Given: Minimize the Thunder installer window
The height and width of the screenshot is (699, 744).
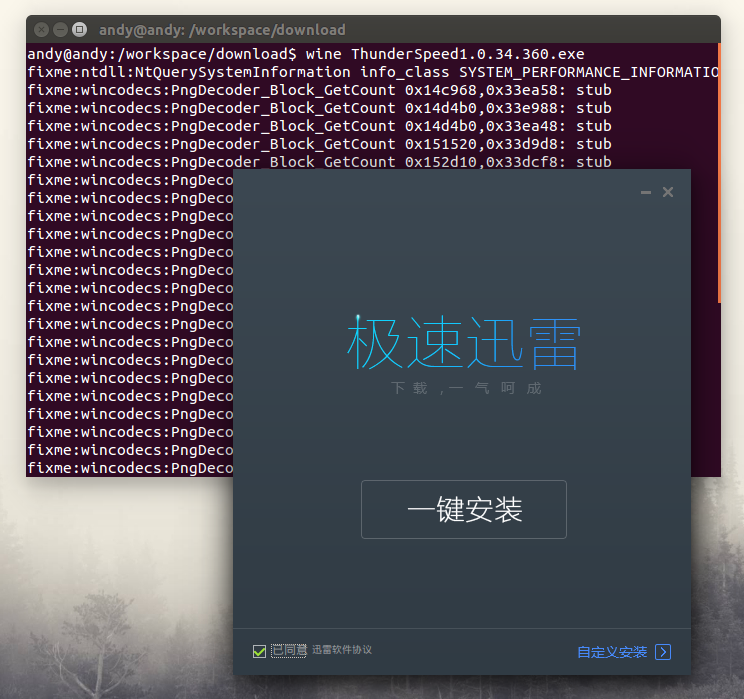Looking at the screenshot, I should point(646,192).
